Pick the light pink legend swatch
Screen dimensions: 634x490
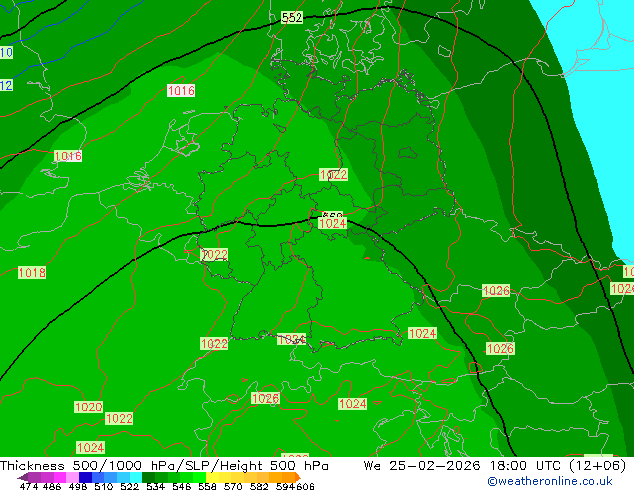(x=72, y=477)
